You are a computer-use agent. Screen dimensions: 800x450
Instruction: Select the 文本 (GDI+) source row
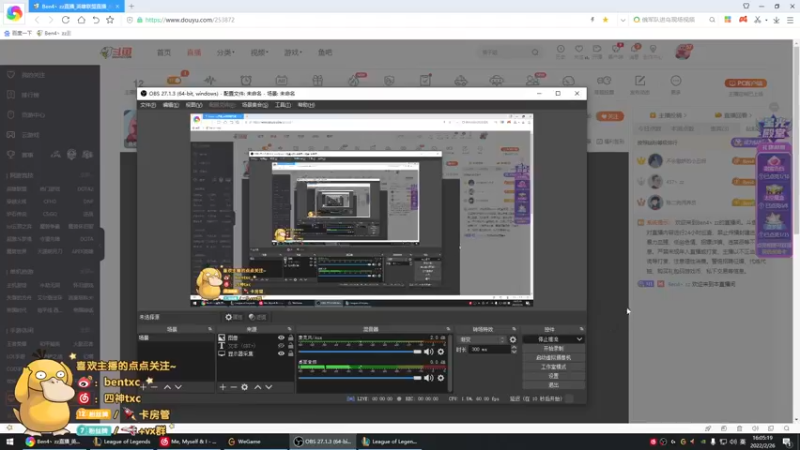pos(255,346)
